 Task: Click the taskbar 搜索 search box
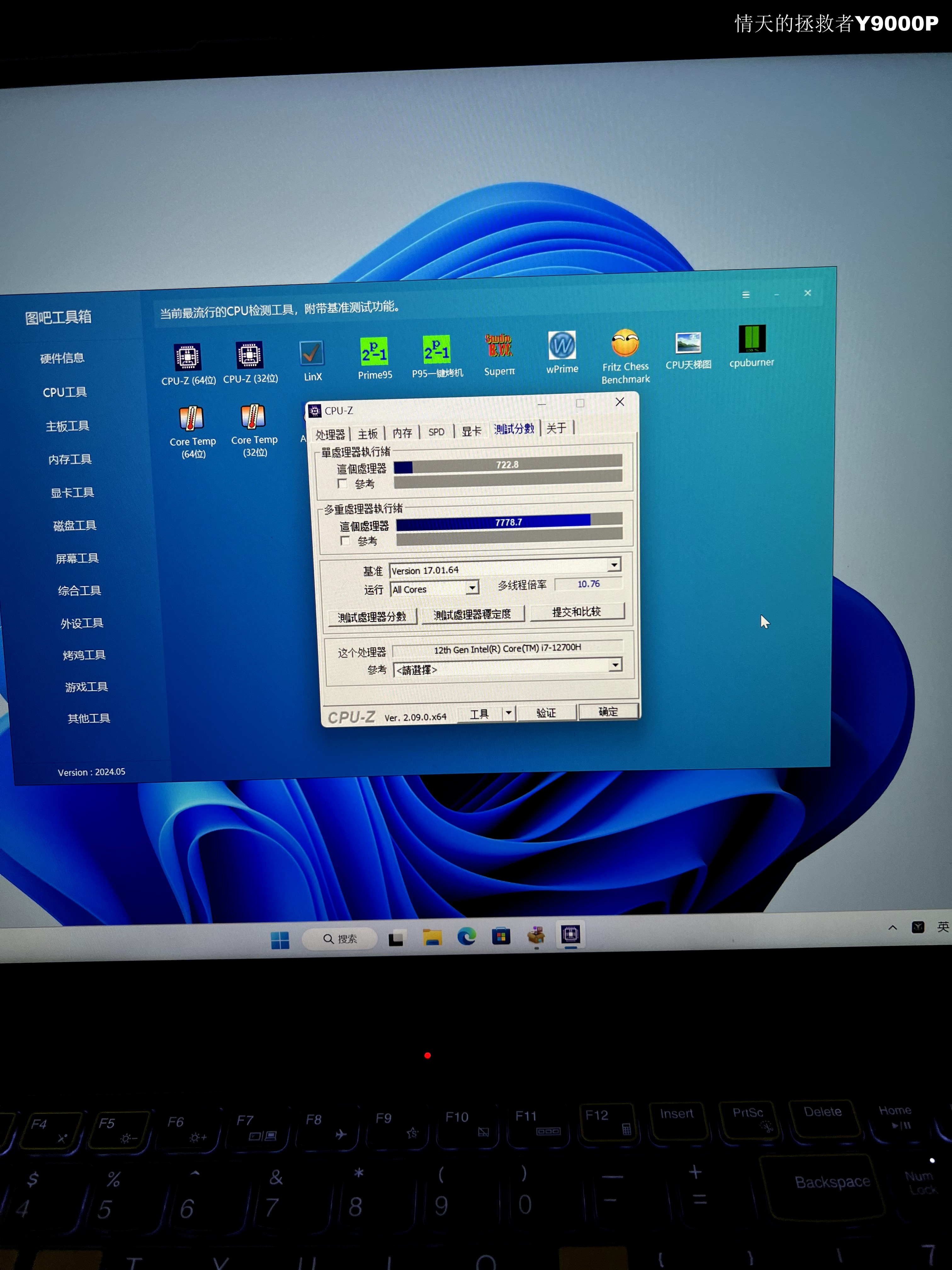pyautogui.click(x=340, y=939)
